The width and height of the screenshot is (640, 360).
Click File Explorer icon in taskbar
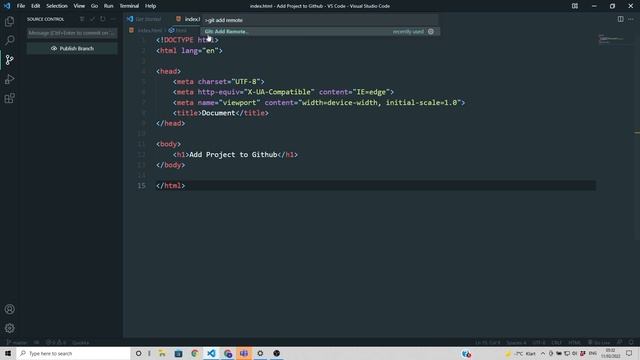[162, 353]
